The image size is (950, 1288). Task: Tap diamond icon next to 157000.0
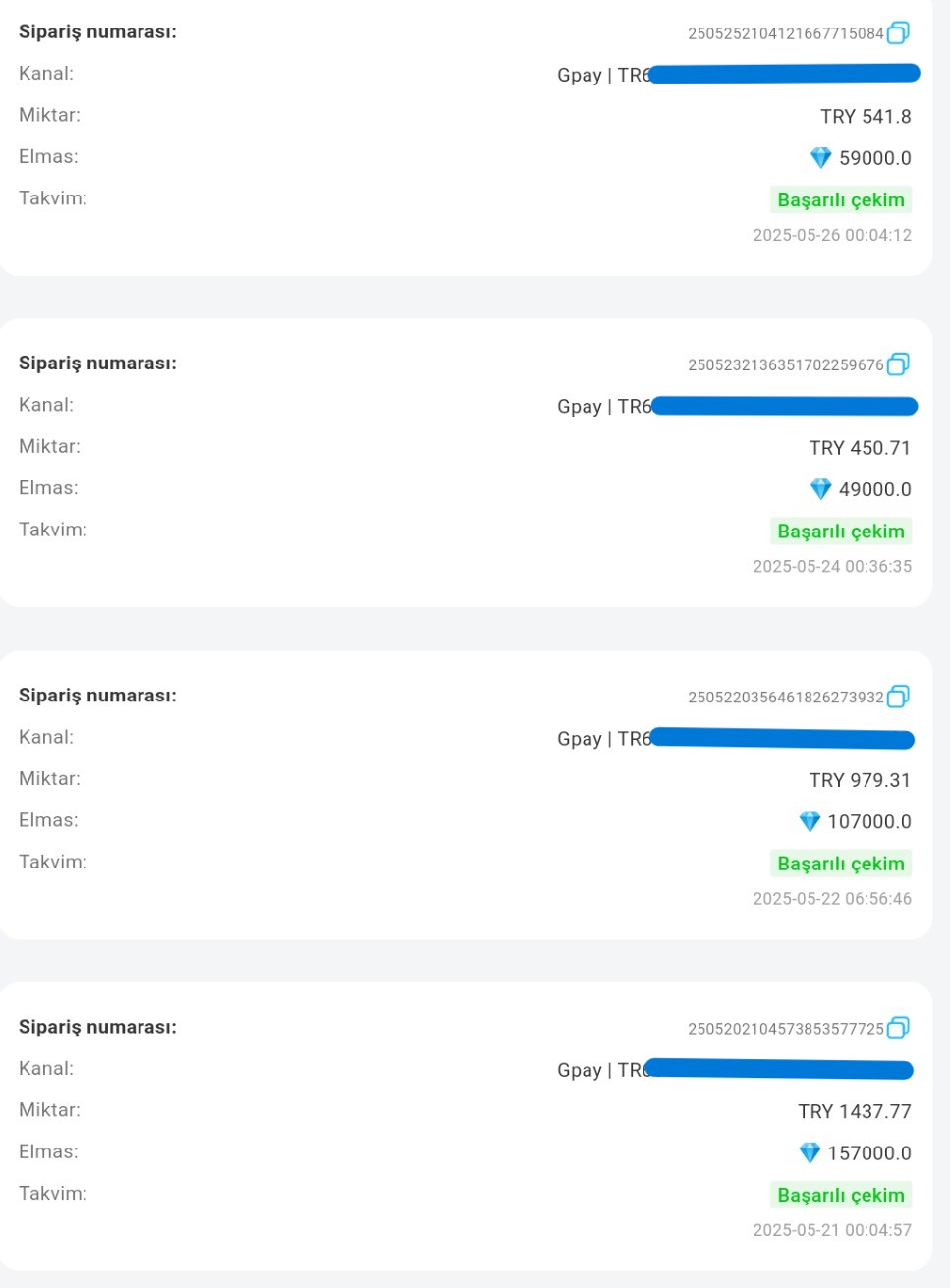(x=810, y=1152)
